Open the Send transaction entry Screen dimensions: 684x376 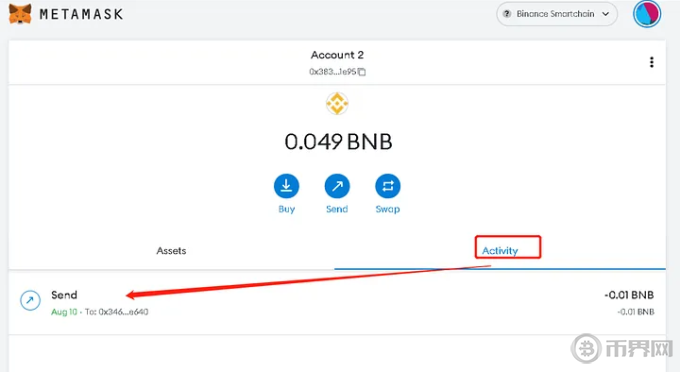(337, 303)
